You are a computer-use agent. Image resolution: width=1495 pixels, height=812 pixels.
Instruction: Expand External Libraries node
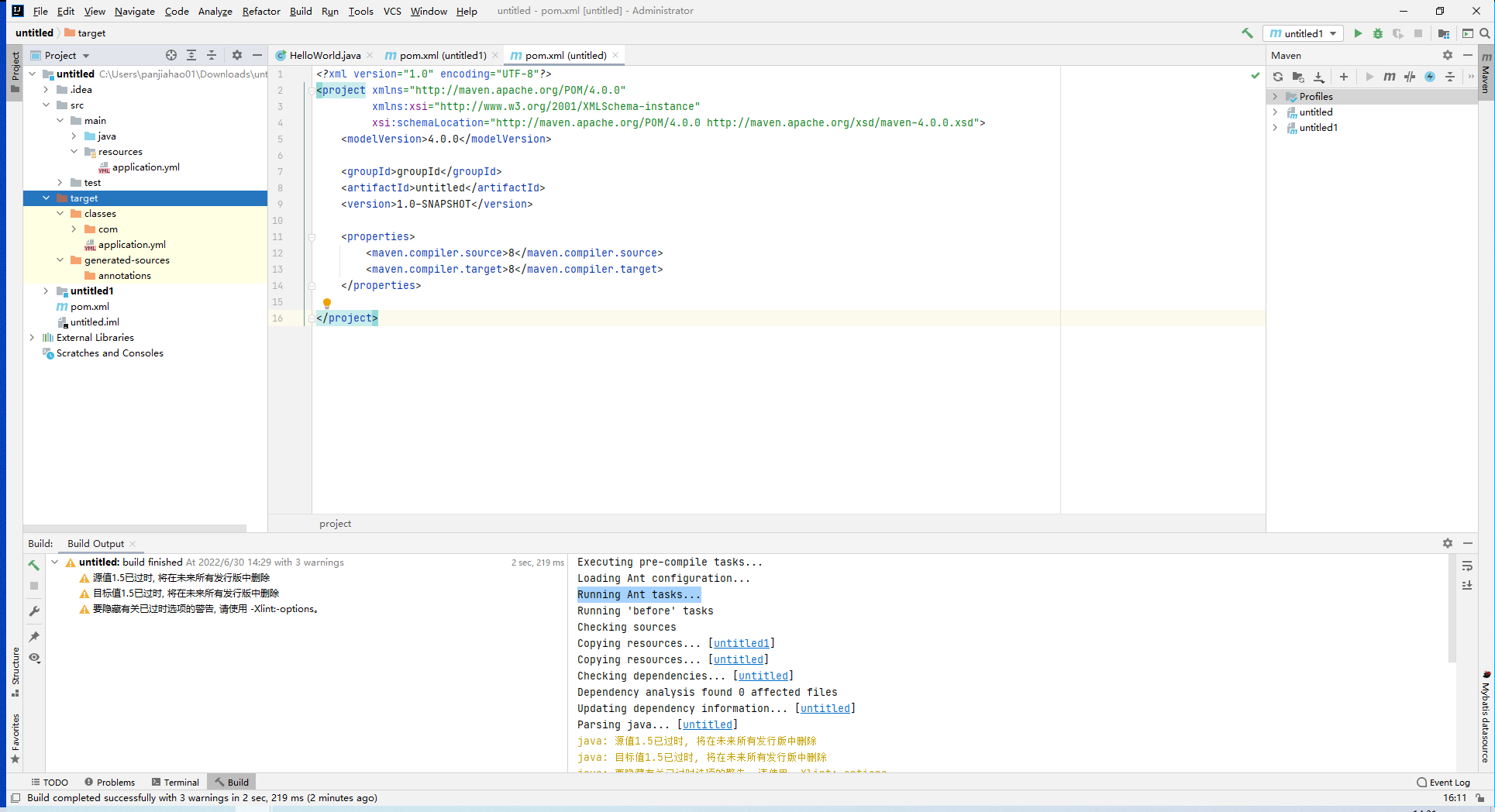coord(32,338)
